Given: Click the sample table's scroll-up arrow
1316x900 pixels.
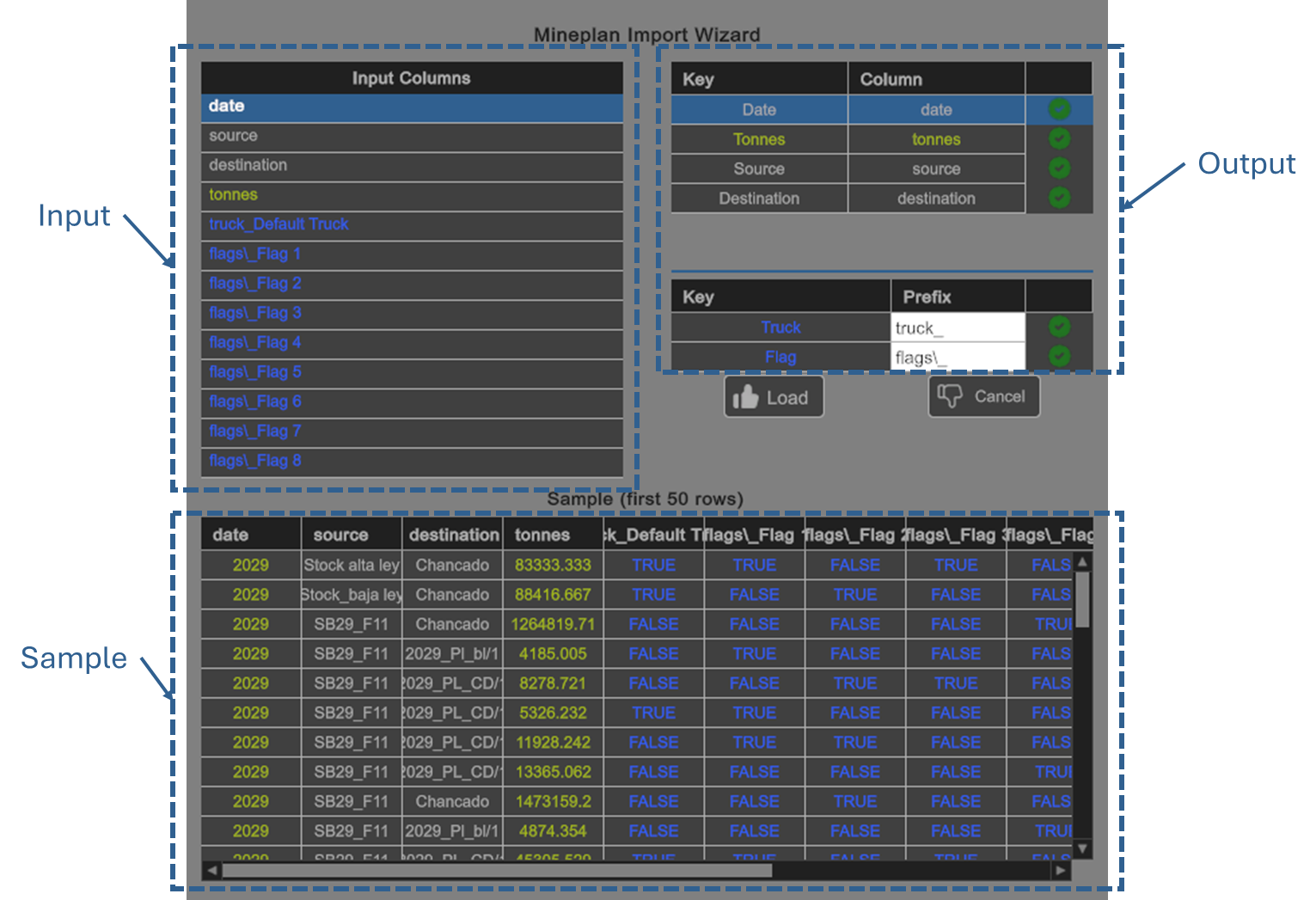Looking at the screenshot, I should pos(1083,561).
